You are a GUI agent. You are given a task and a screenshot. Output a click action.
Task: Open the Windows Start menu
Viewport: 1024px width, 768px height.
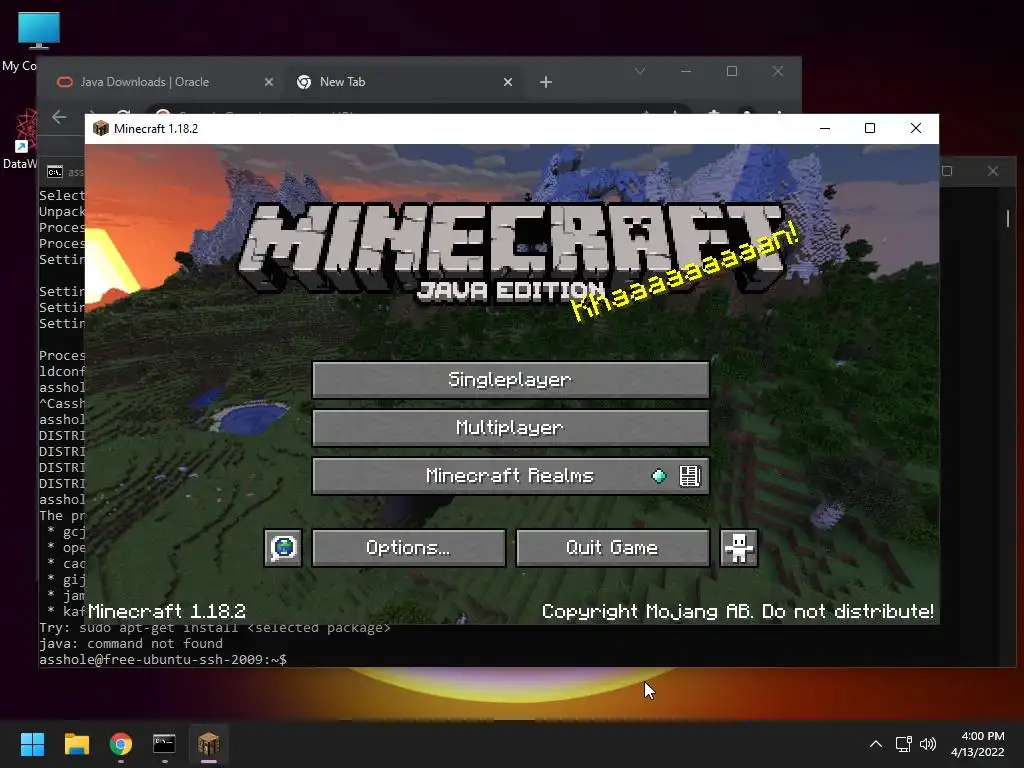pos(32,744)
